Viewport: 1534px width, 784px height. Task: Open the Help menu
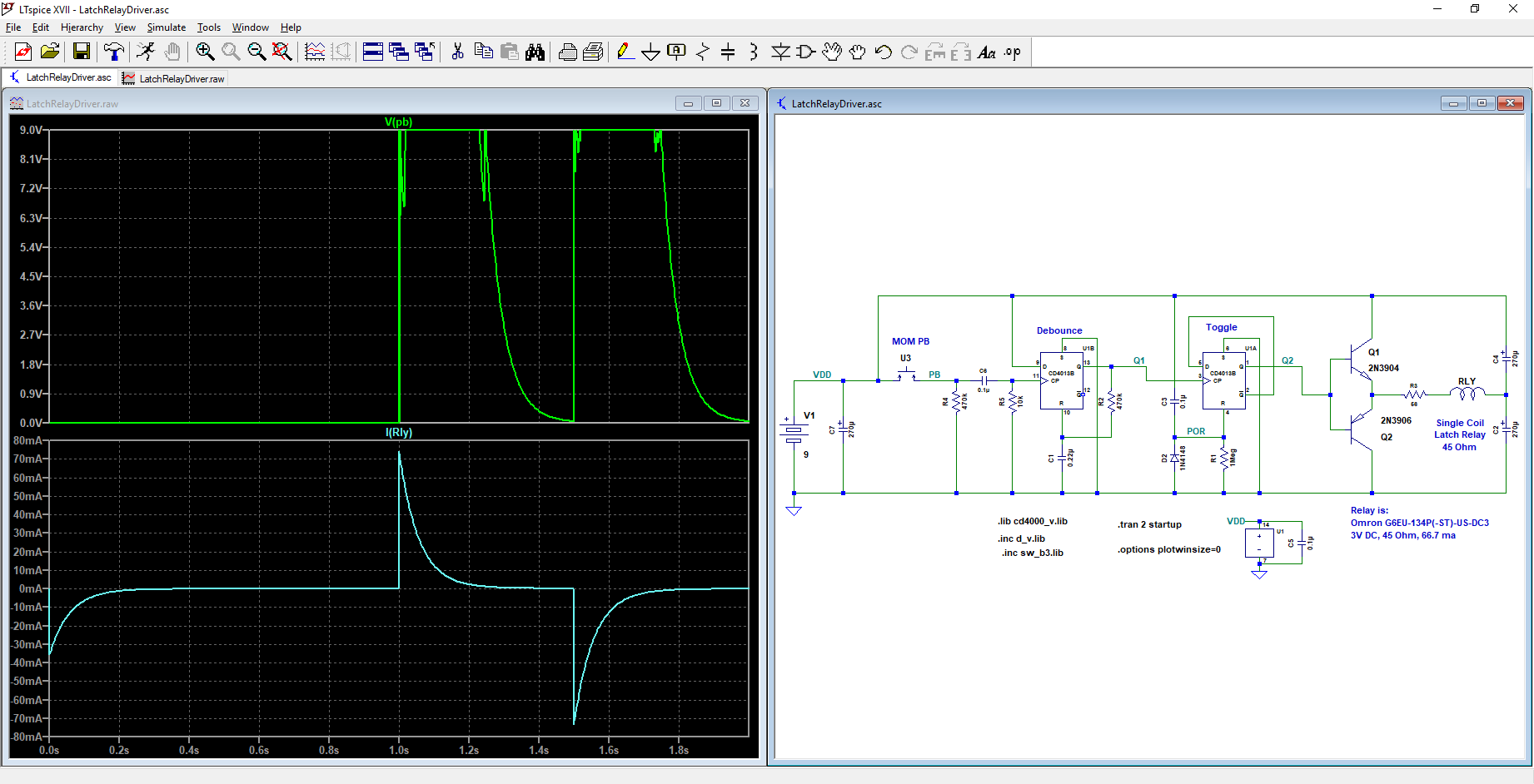click(291, 27)
